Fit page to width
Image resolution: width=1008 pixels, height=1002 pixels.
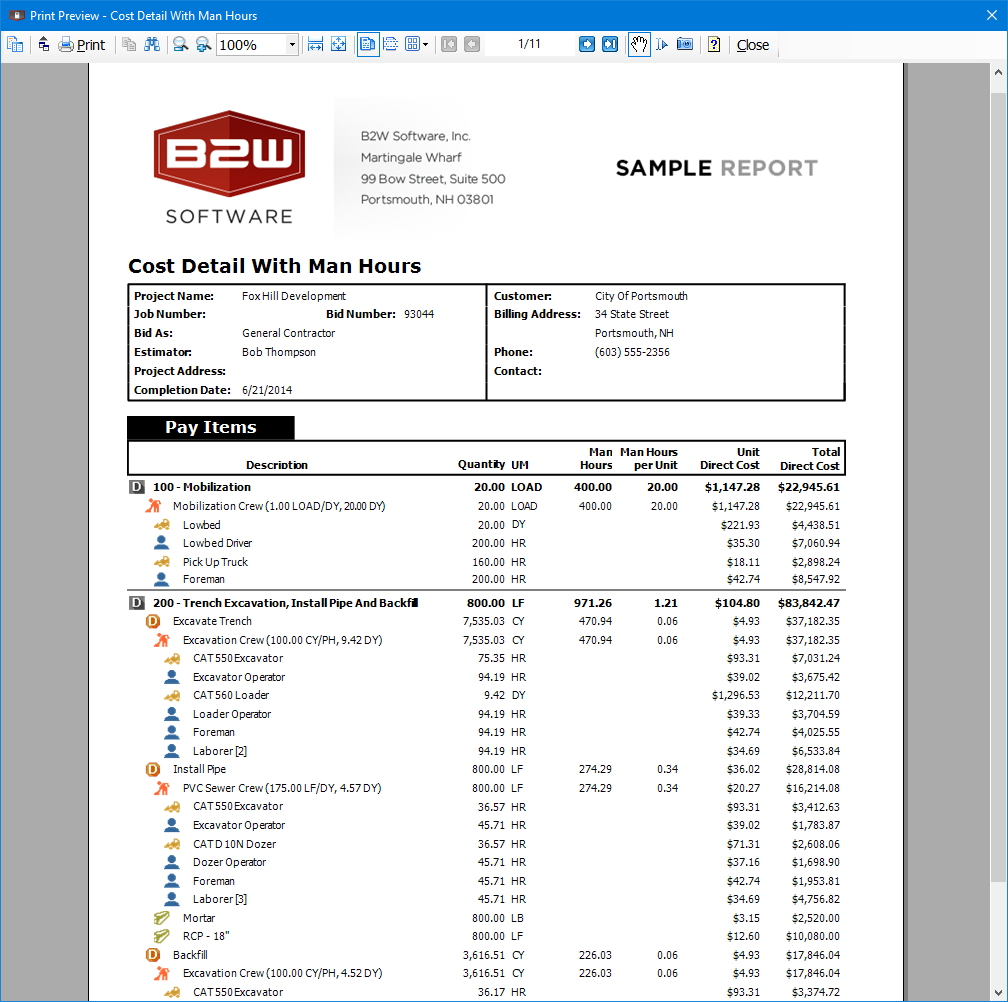point(315,44)
